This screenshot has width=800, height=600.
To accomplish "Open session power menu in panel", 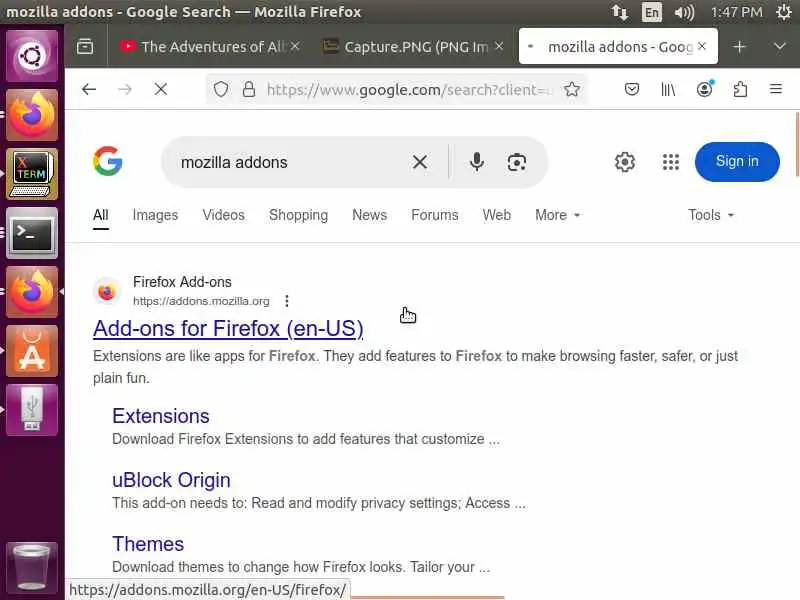I will click(x=784, y=12).
